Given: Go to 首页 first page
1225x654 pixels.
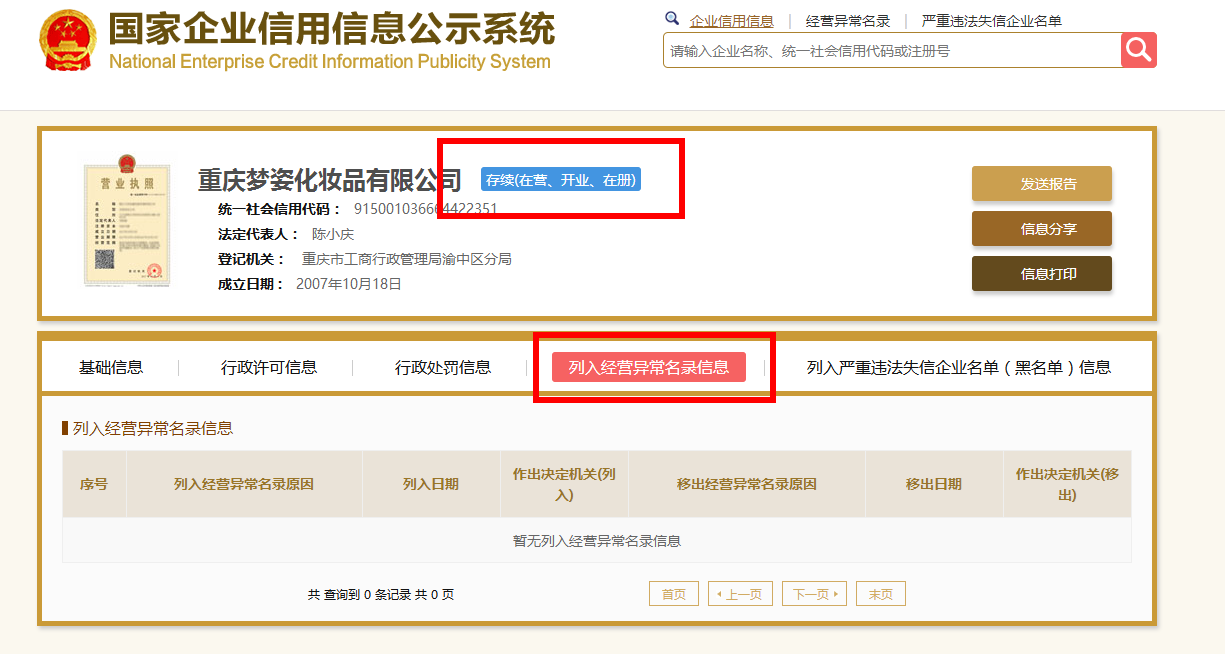Looking at the screenshot, I should pos(674,592).
